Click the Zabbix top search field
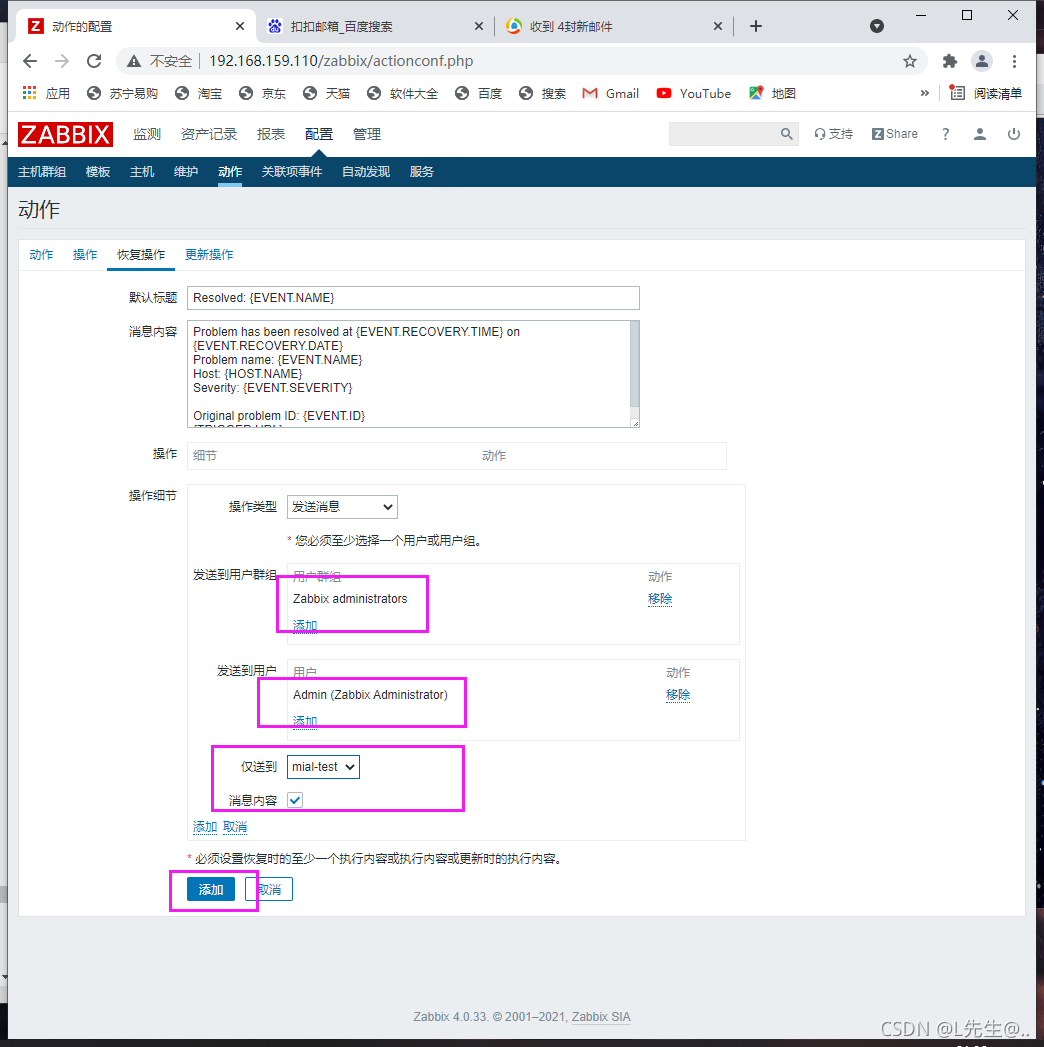 [x=724, y=134]
